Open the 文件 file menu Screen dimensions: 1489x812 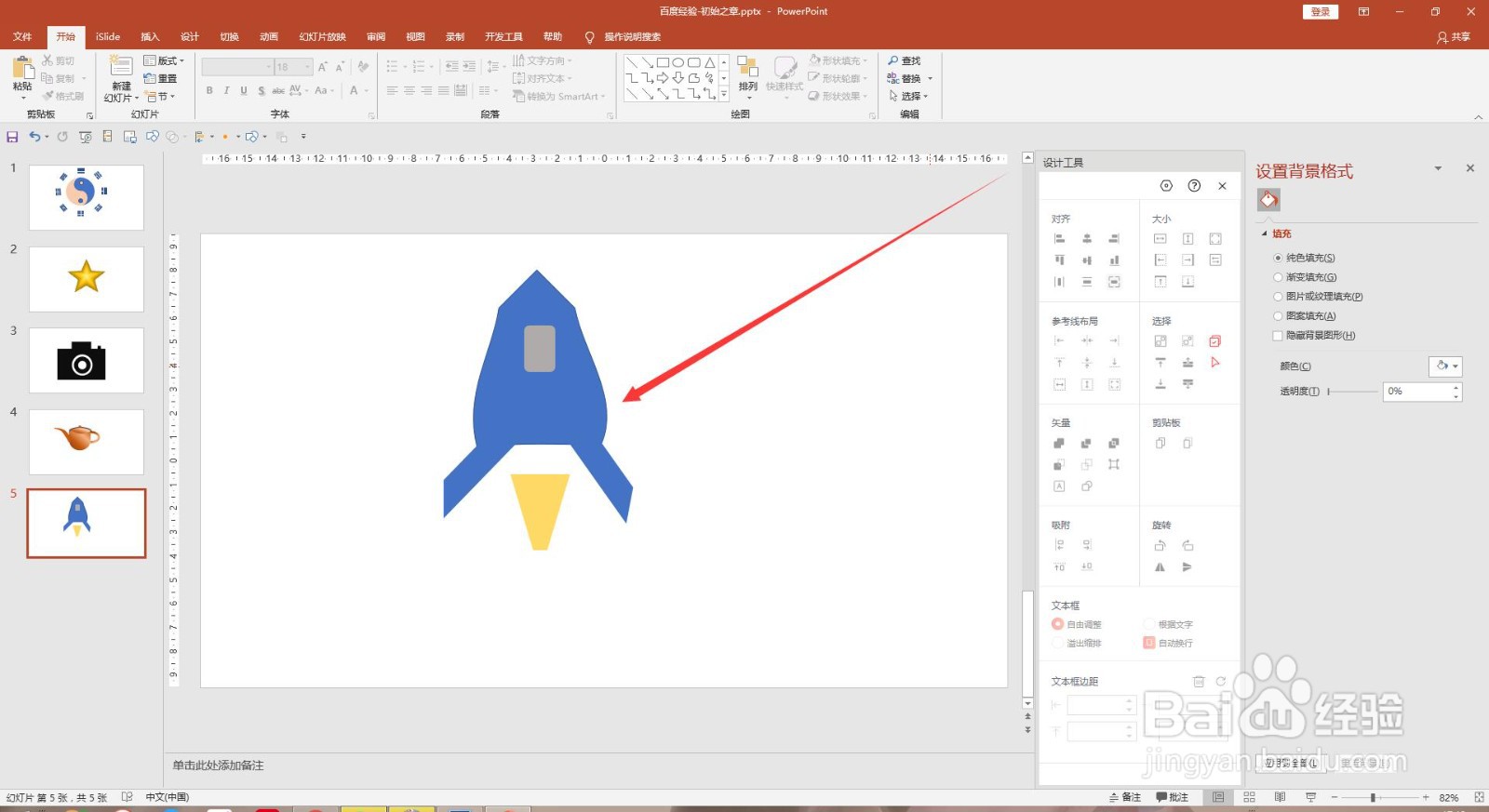click(22, 36)
